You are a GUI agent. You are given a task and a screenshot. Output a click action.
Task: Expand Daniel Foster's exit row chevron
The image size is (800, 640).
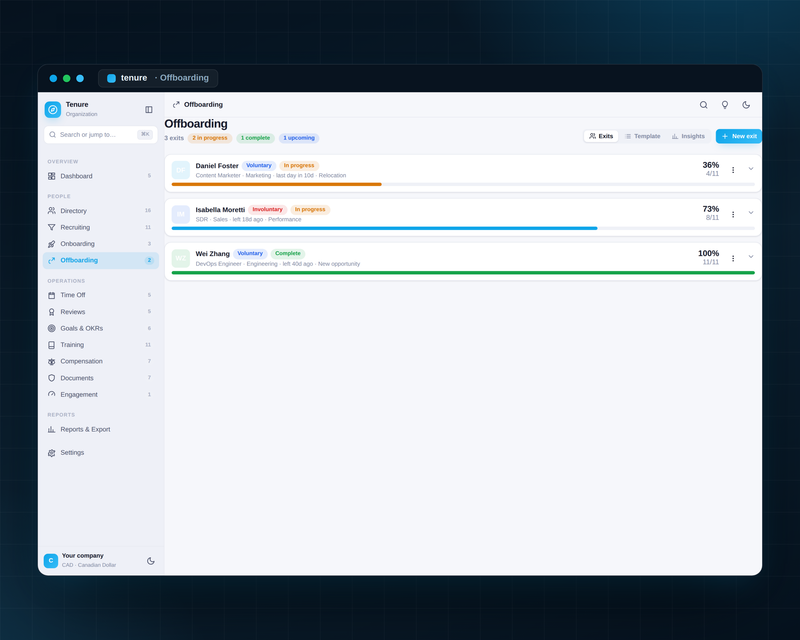tap(751, 169)
